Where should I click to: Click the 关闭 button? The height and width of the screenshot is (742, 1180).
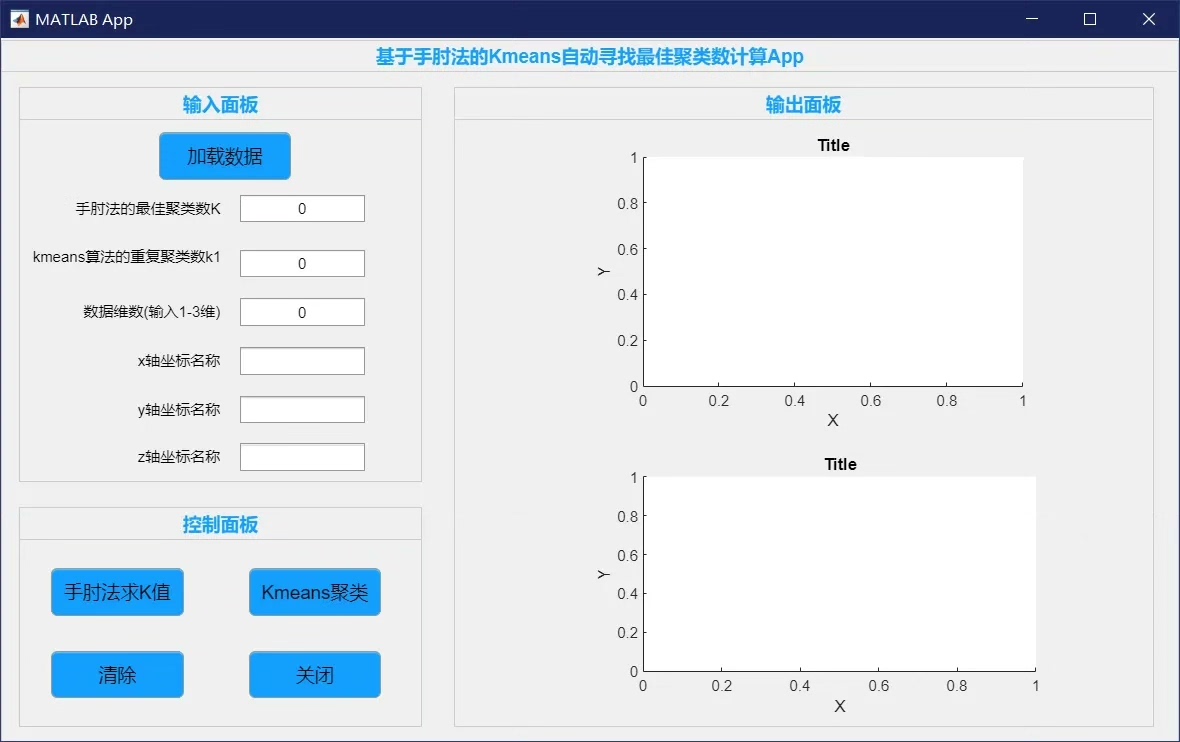coord(315,674)
